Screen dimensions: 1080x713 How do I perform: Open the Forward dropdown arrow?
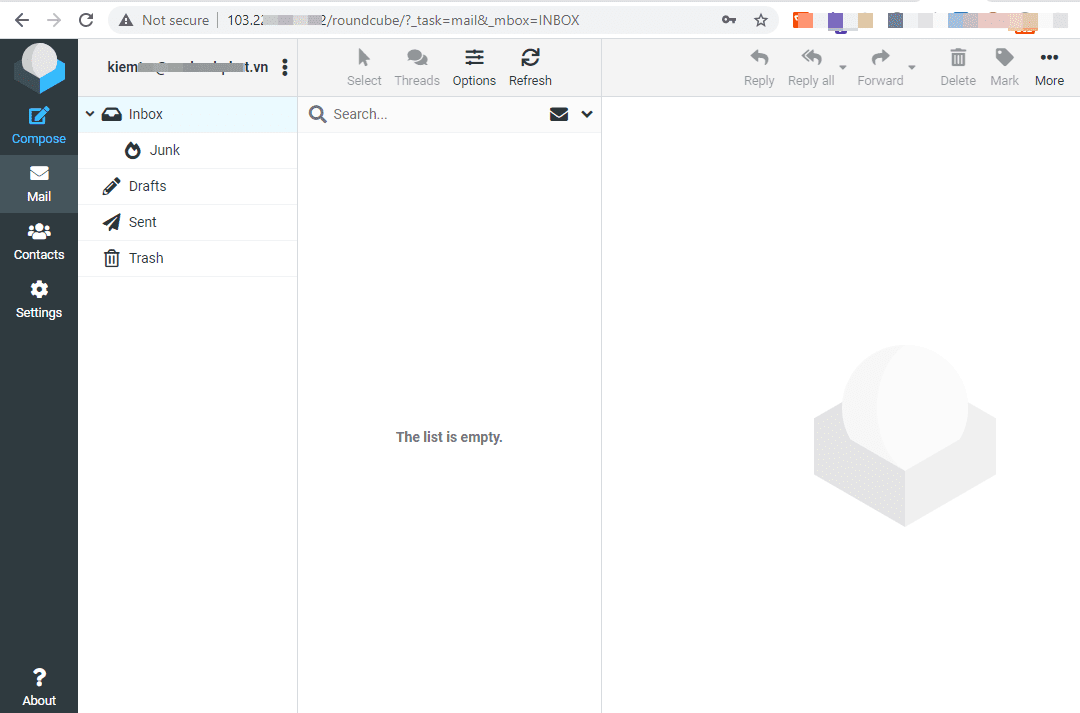tap(911, 66)
